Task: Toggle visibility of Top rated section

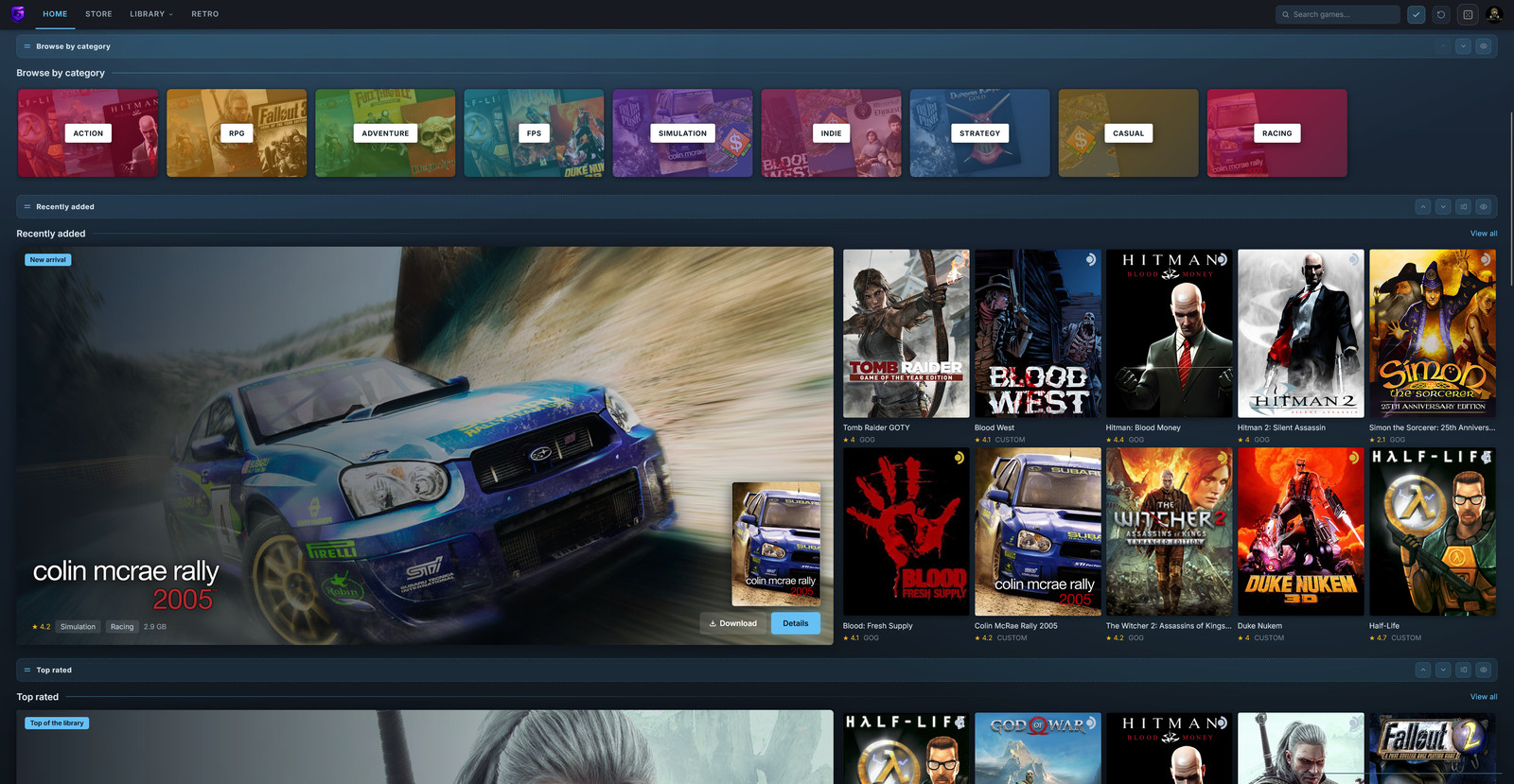Action: click(x=1484, y=671)
